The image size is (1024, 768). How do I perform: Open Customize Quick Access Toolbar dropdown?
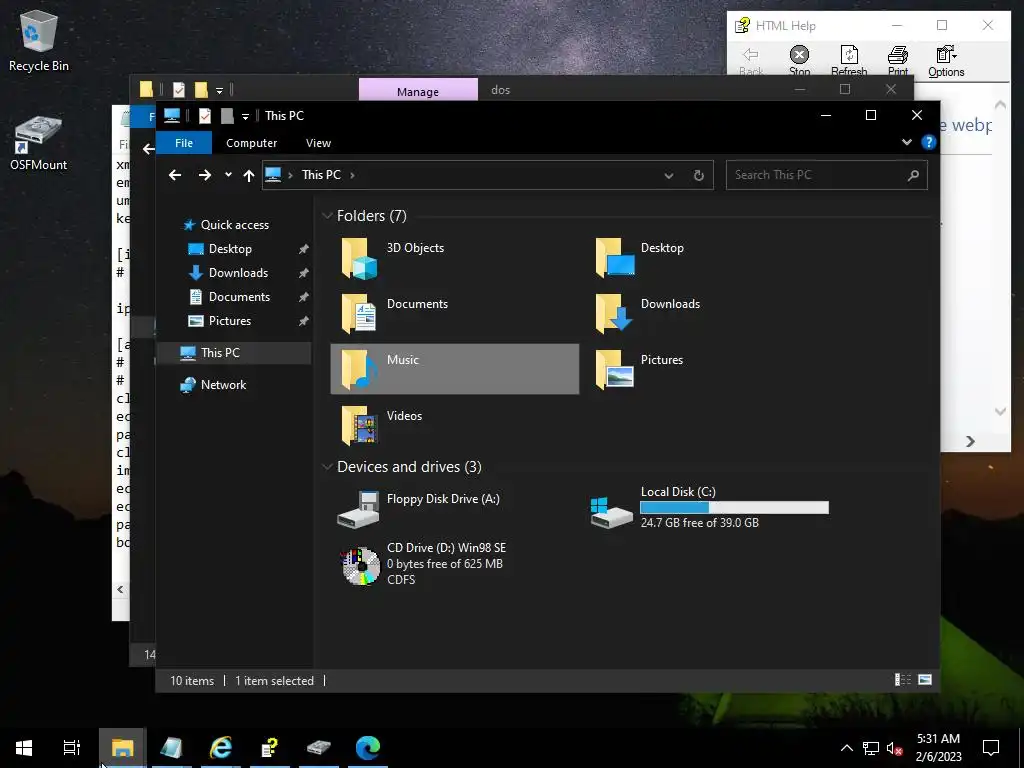tap(245, 116)
